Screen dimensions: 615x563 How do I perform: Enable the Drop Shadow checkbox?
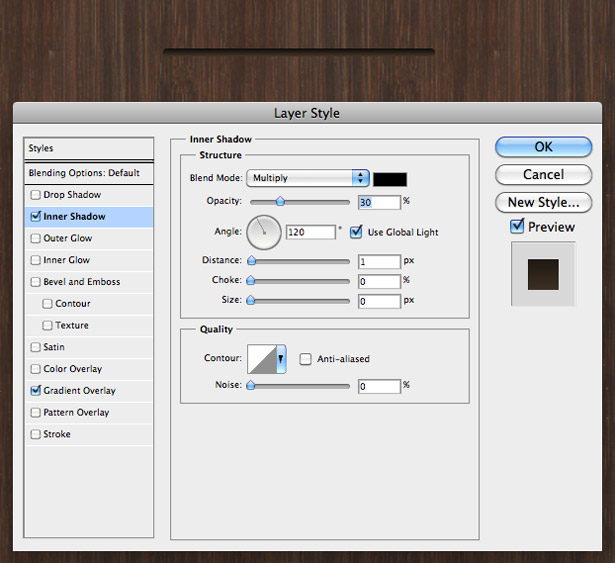click(35, 195)
